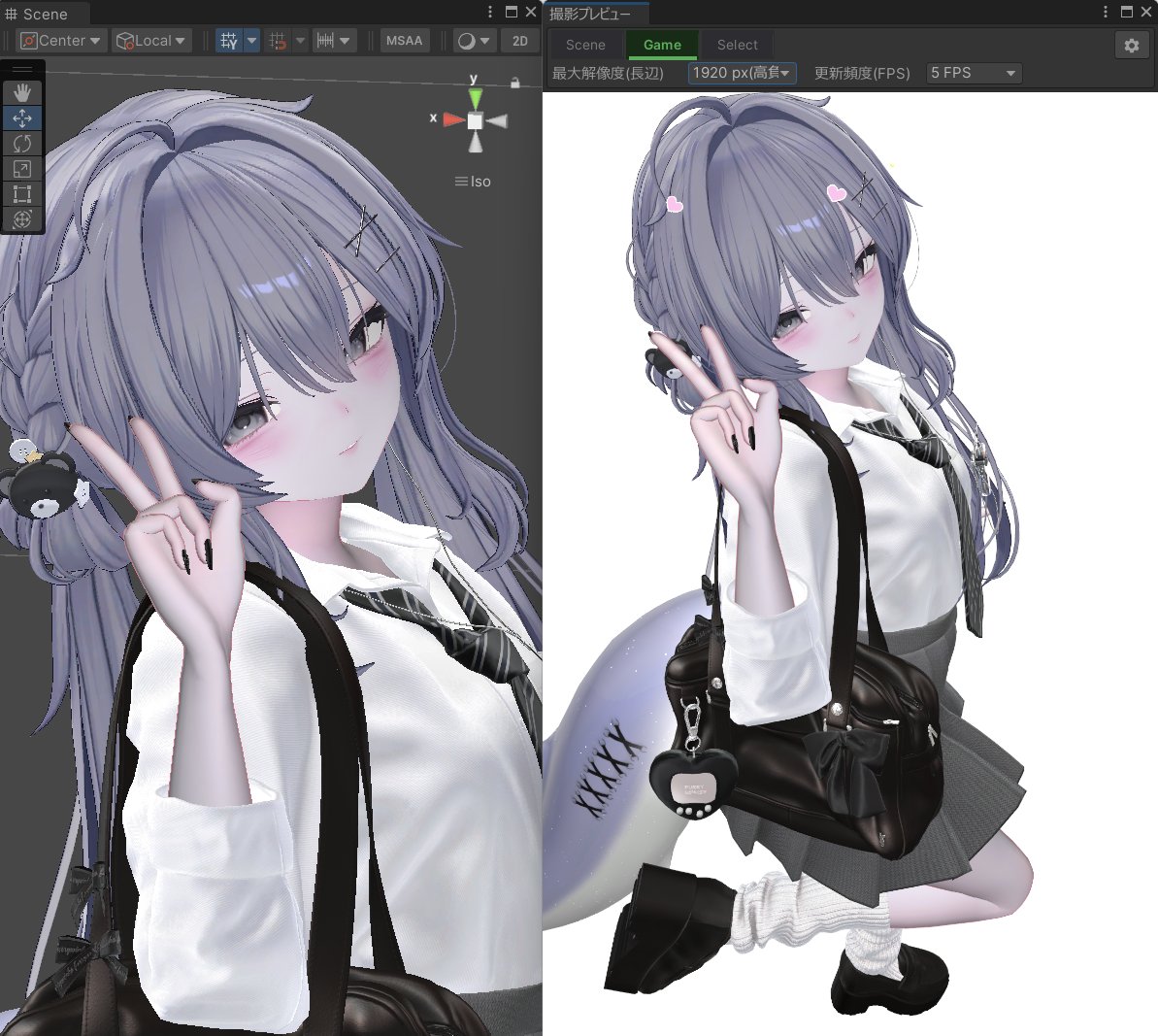Select the combined Transform tool
1158x1036 pixels.
22,218
